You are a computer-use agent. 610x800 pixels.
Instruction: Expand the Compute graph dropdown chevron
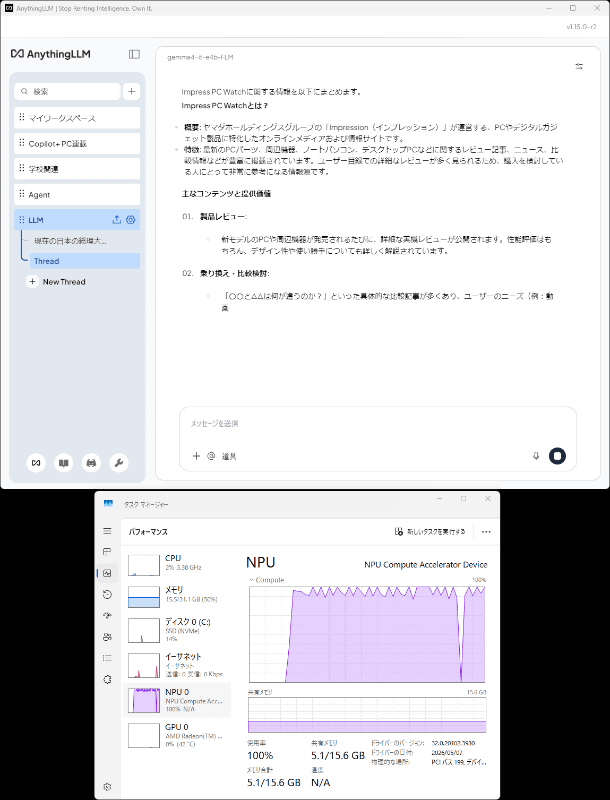(x=251, y=580)
